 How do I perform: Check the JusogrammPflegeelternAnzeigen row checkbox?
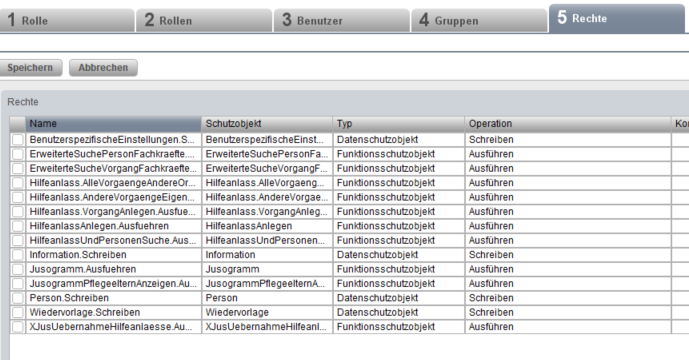18,284
